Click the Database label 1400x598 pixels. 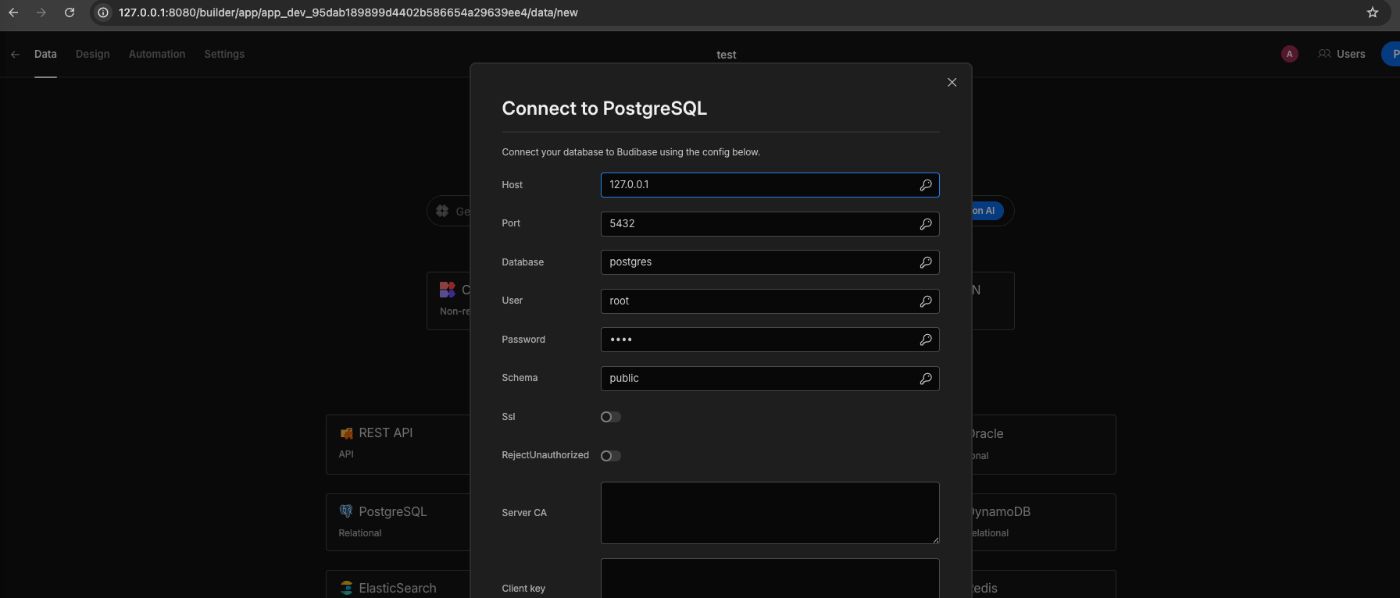click(x=523, y=262)
